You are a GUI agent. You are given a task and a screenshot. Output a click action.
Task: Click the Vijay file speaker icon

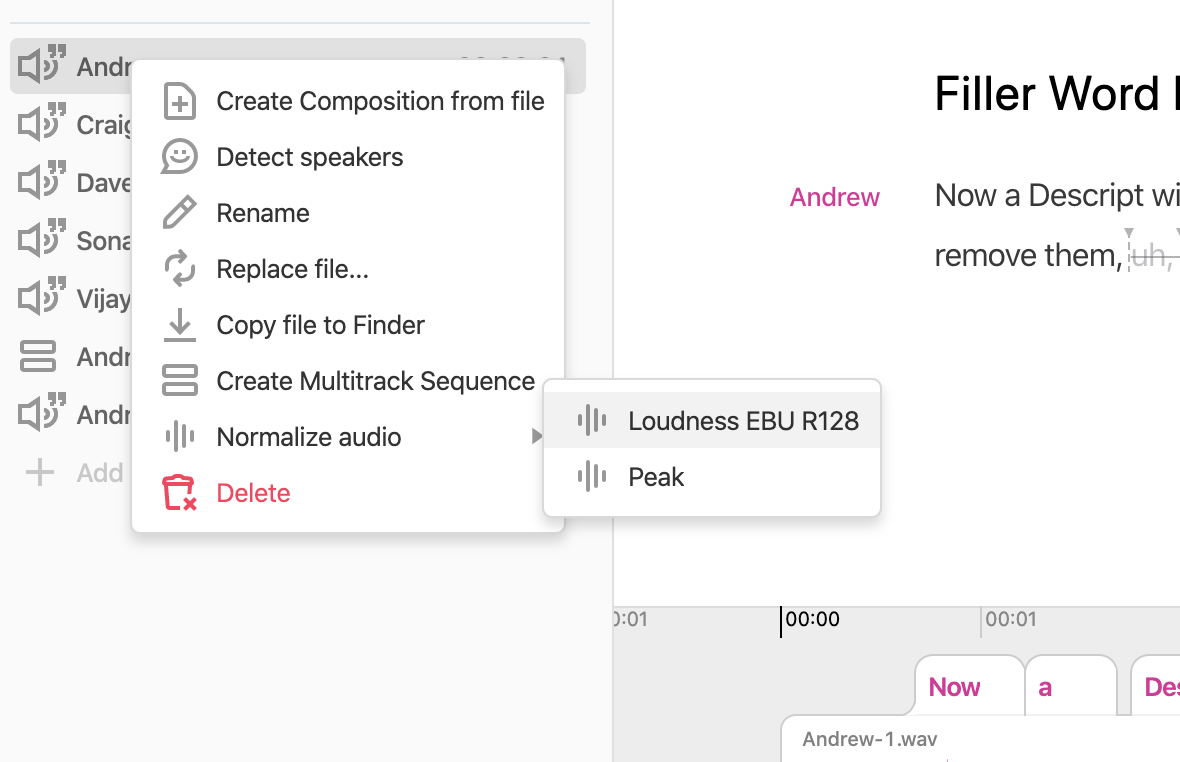point(42,297)
